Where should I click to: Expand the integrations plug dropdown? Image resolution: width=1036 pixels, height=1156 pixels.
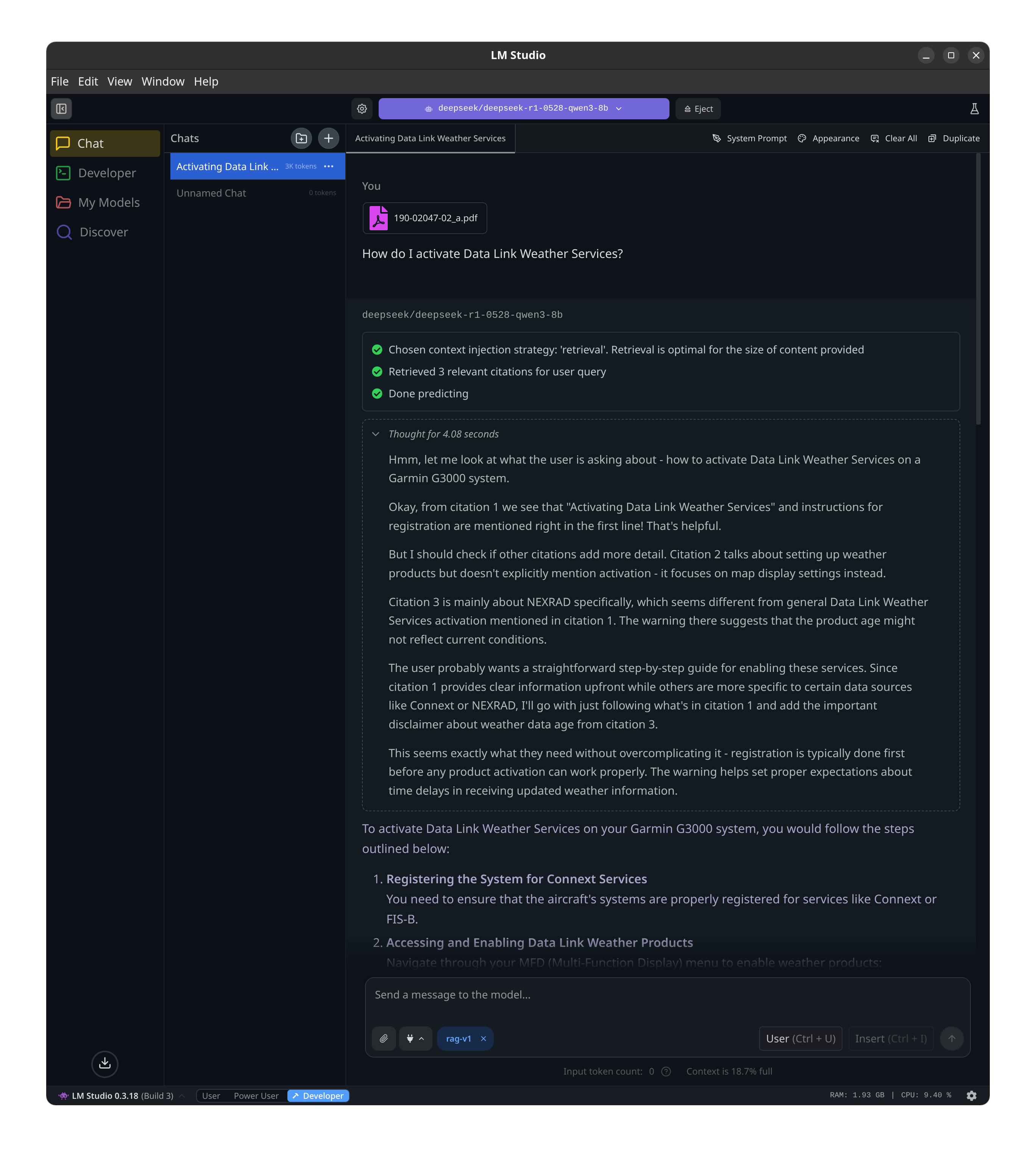415,1039
